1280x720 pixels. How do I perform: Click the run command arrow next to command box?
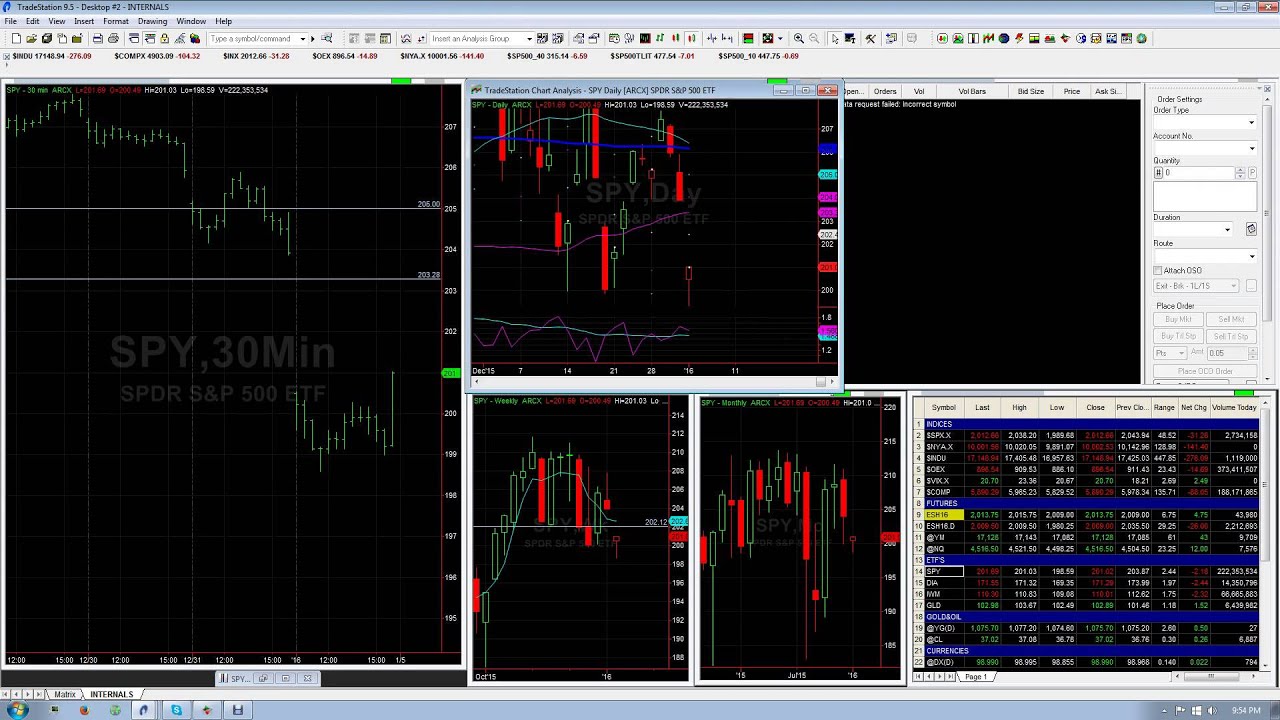tap(312, 39)
